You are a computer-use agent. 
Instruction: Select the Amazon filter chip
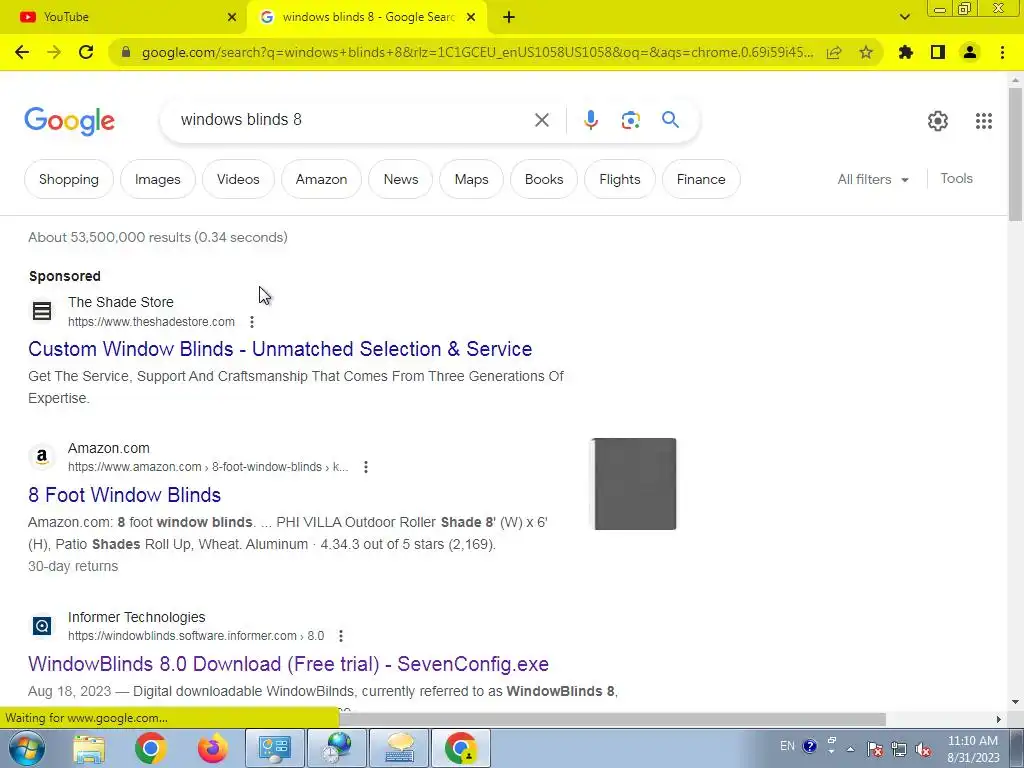click(x=321, y=179)
